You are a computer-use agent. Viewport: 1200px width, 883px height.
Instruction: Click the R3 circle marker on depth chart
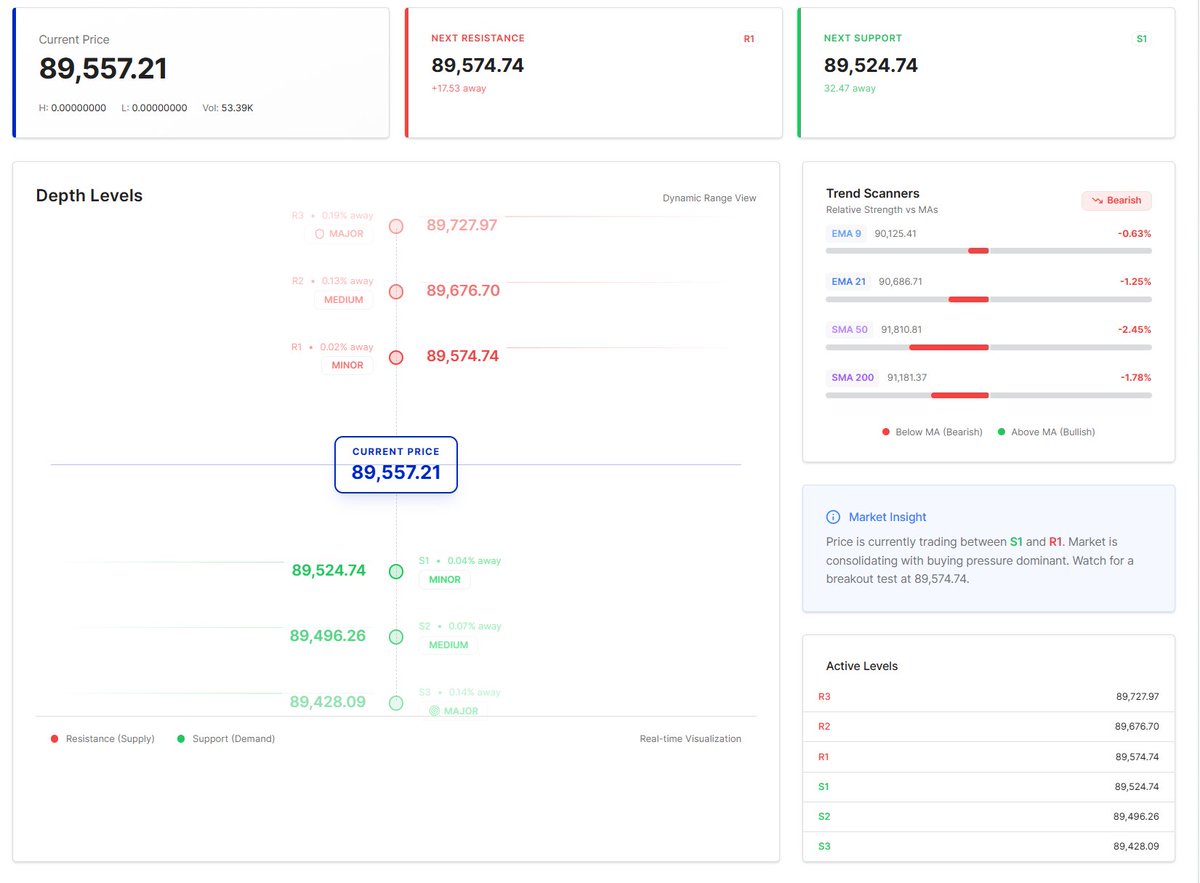tap(396, 226)
